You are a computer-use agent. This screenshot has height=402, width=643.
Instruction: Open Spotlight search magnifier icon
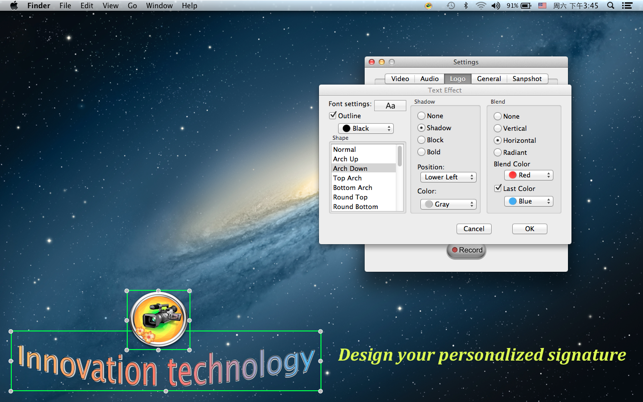click(x=610, y=5)
